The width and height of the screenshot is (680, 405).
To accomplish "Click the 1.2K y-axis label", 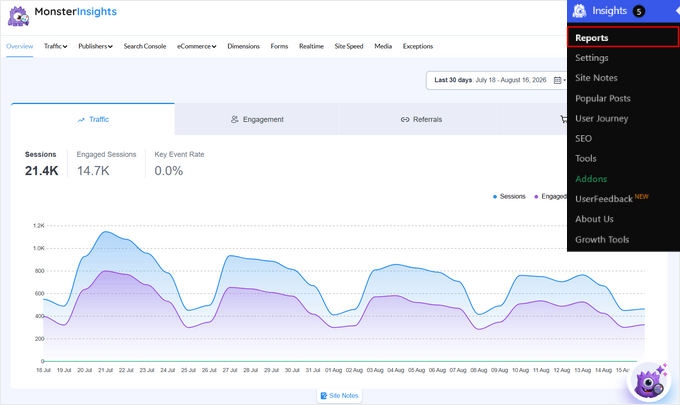I will 39,225.
